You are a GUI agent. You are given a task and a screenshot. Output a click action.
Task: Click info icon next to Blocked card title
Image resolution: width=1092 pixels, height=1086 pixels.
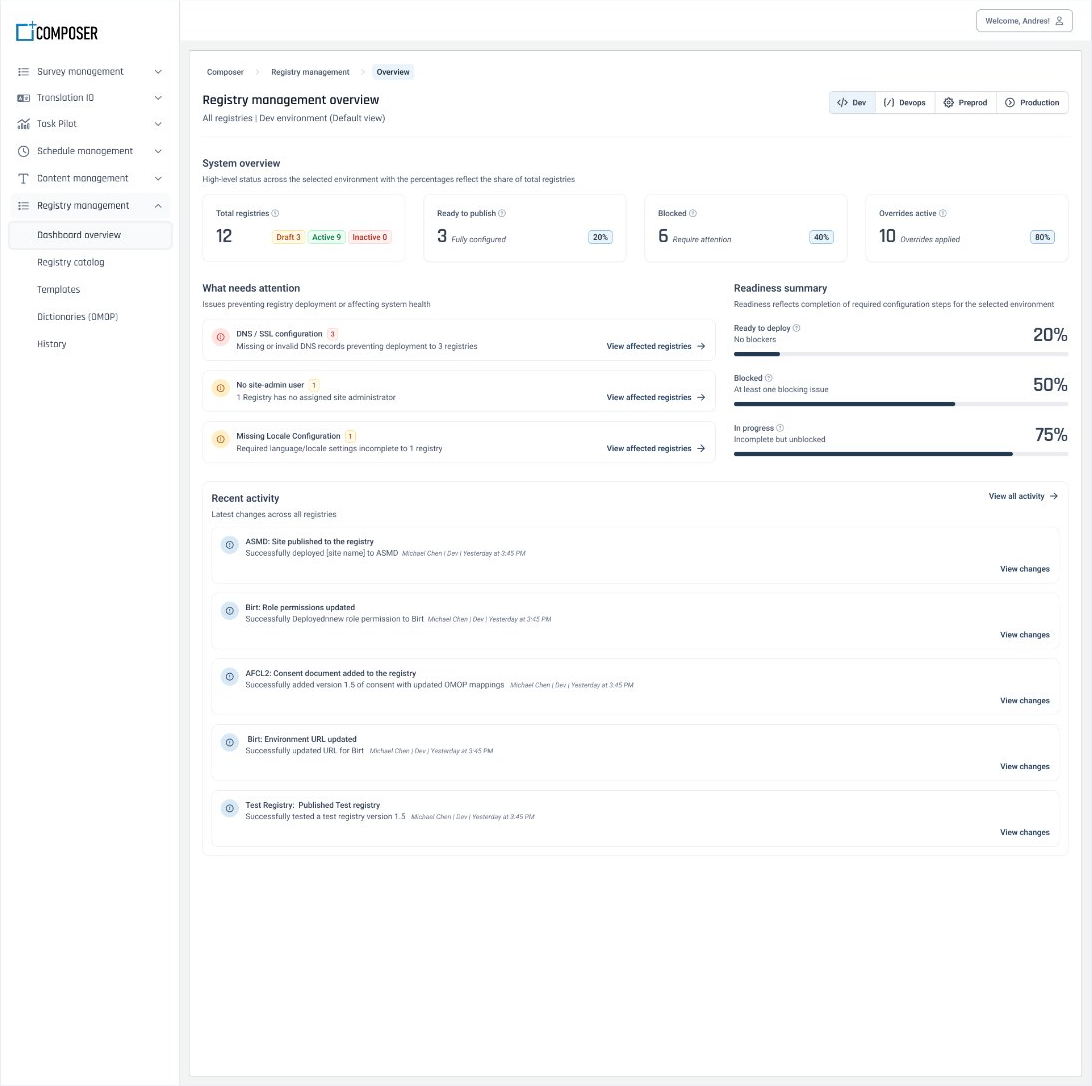pos(693,213)
